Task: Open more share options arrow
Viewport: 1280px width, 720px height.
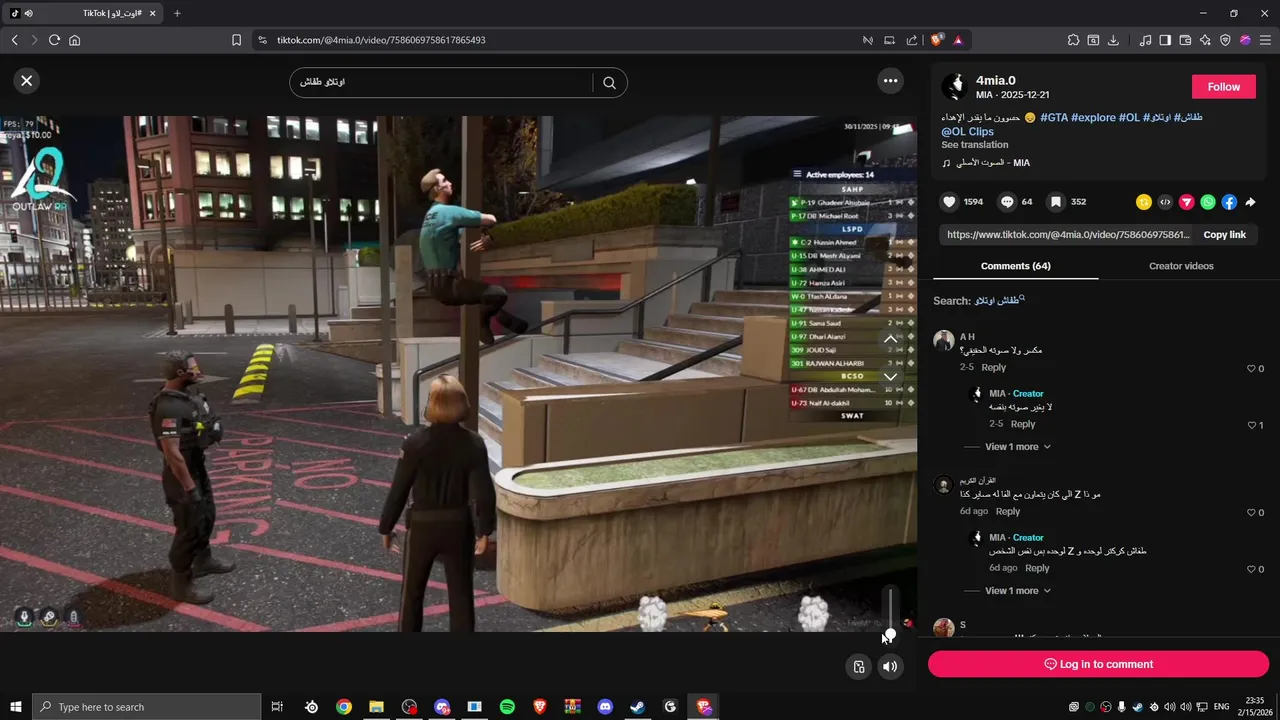Action: coord(1250,202)
